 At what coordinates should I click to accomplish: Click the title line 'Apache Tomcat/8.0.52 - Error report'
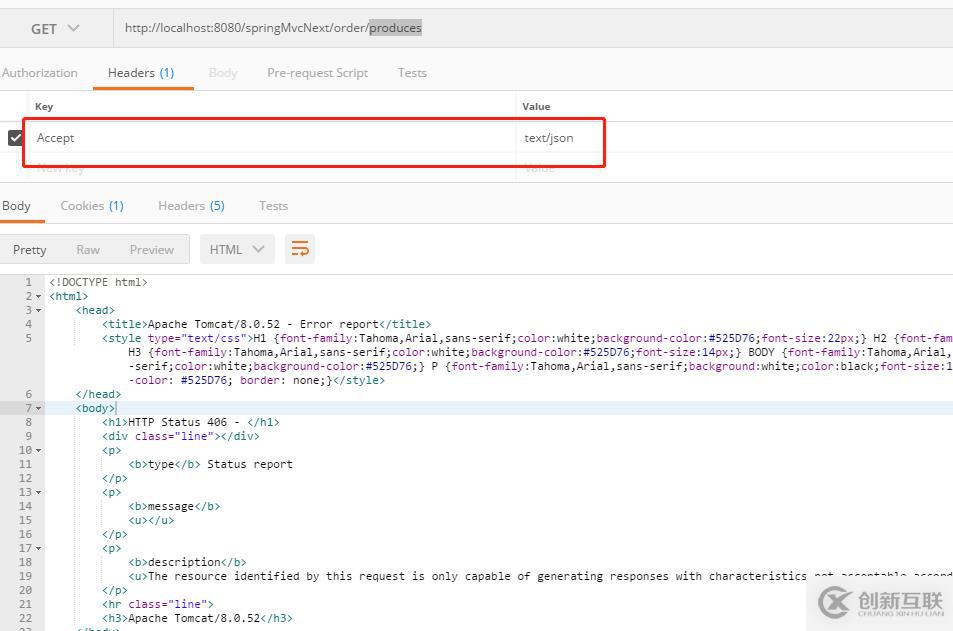click(x=266, y=324)
